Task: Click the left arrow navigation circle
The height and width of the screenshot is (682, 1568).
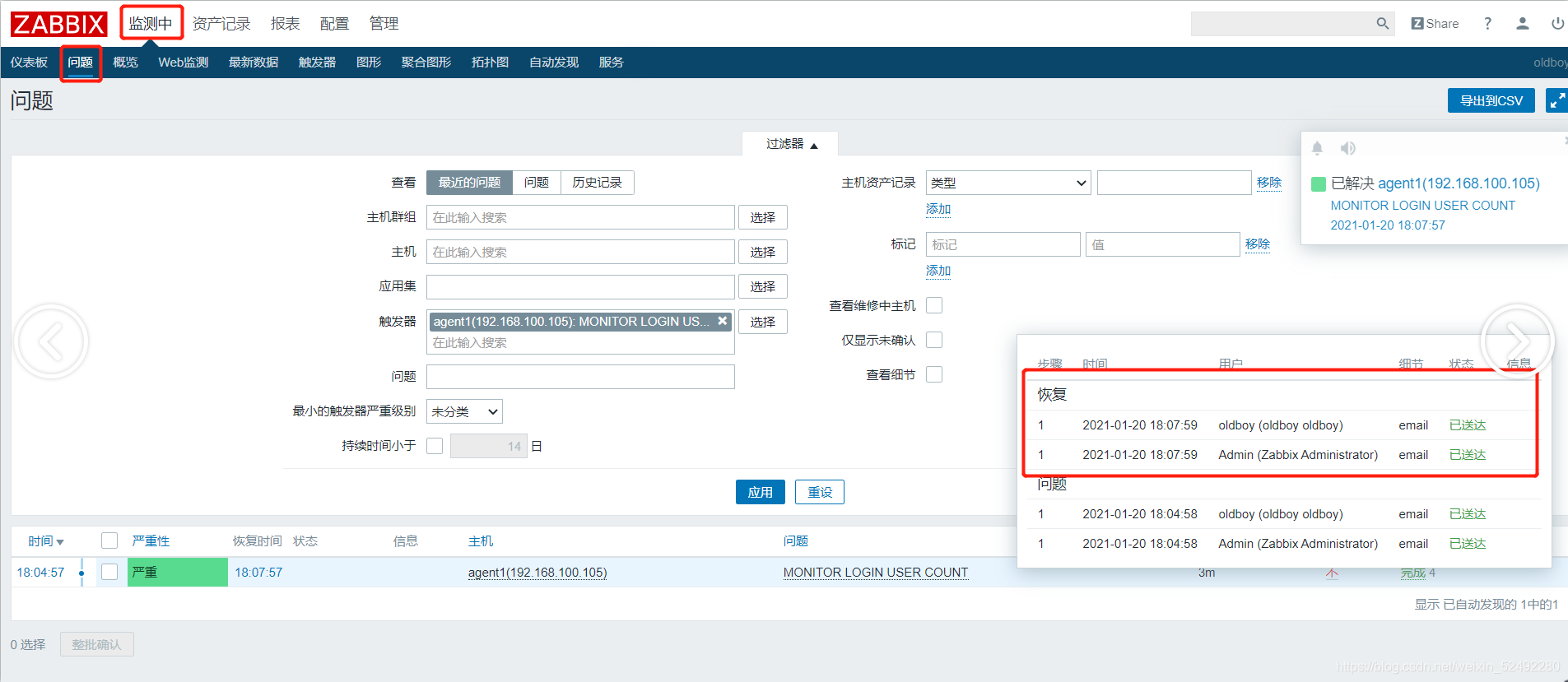Action: [51, 341]
